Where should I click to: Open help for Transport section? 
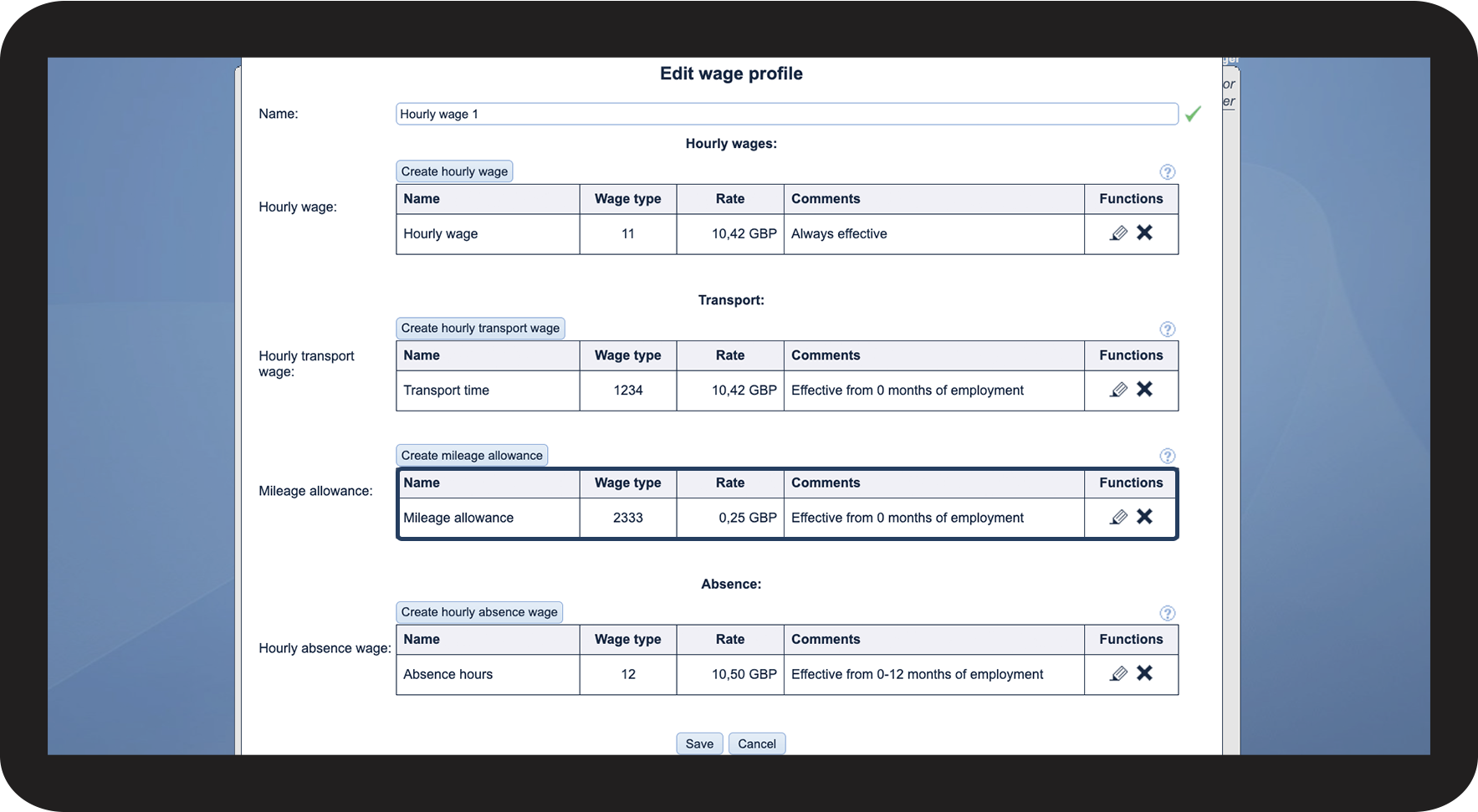click(1168, 329)
